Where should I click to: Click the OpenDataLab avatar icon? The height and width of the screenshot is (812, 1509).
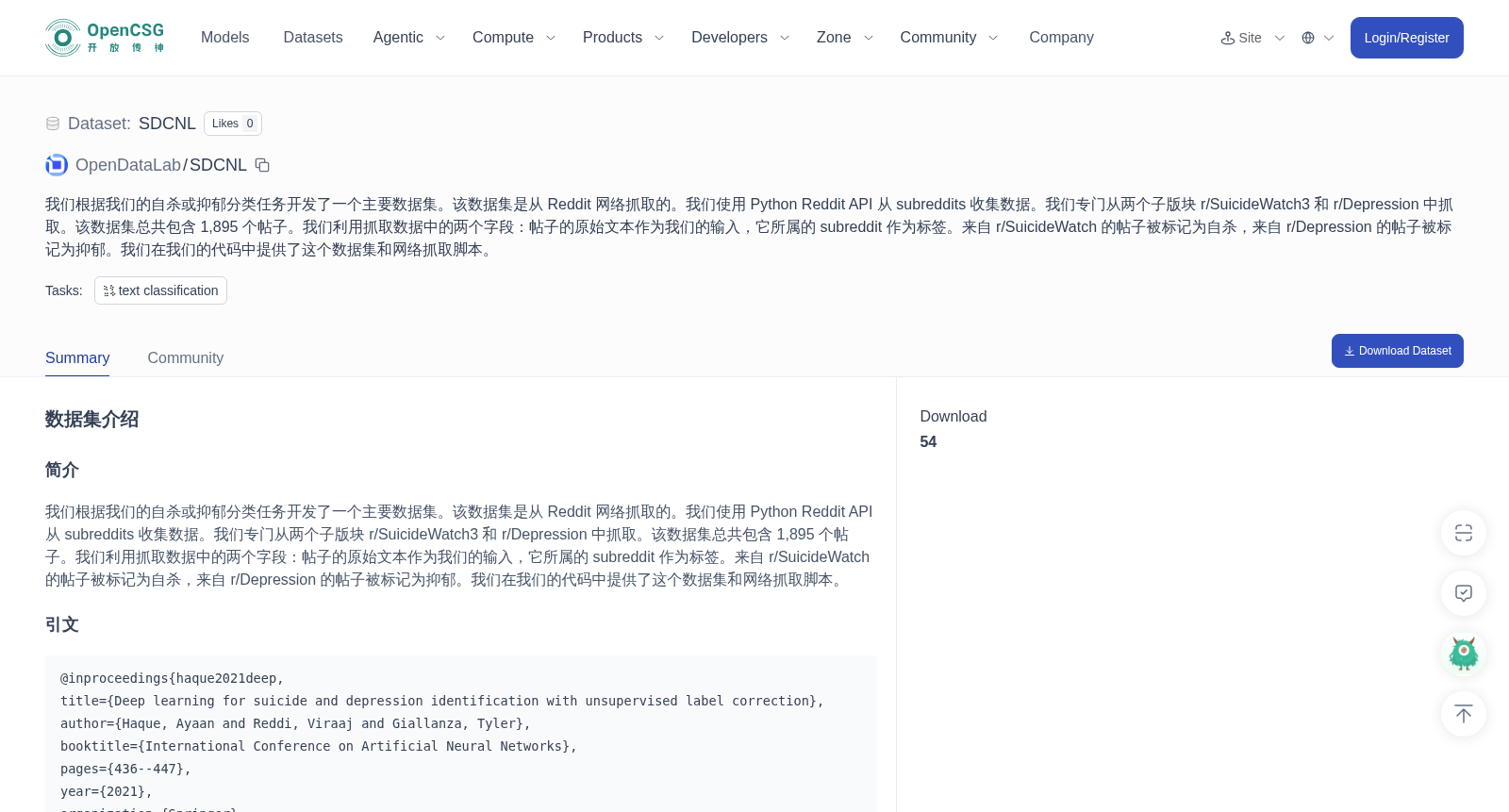click(x=57, y=165)
